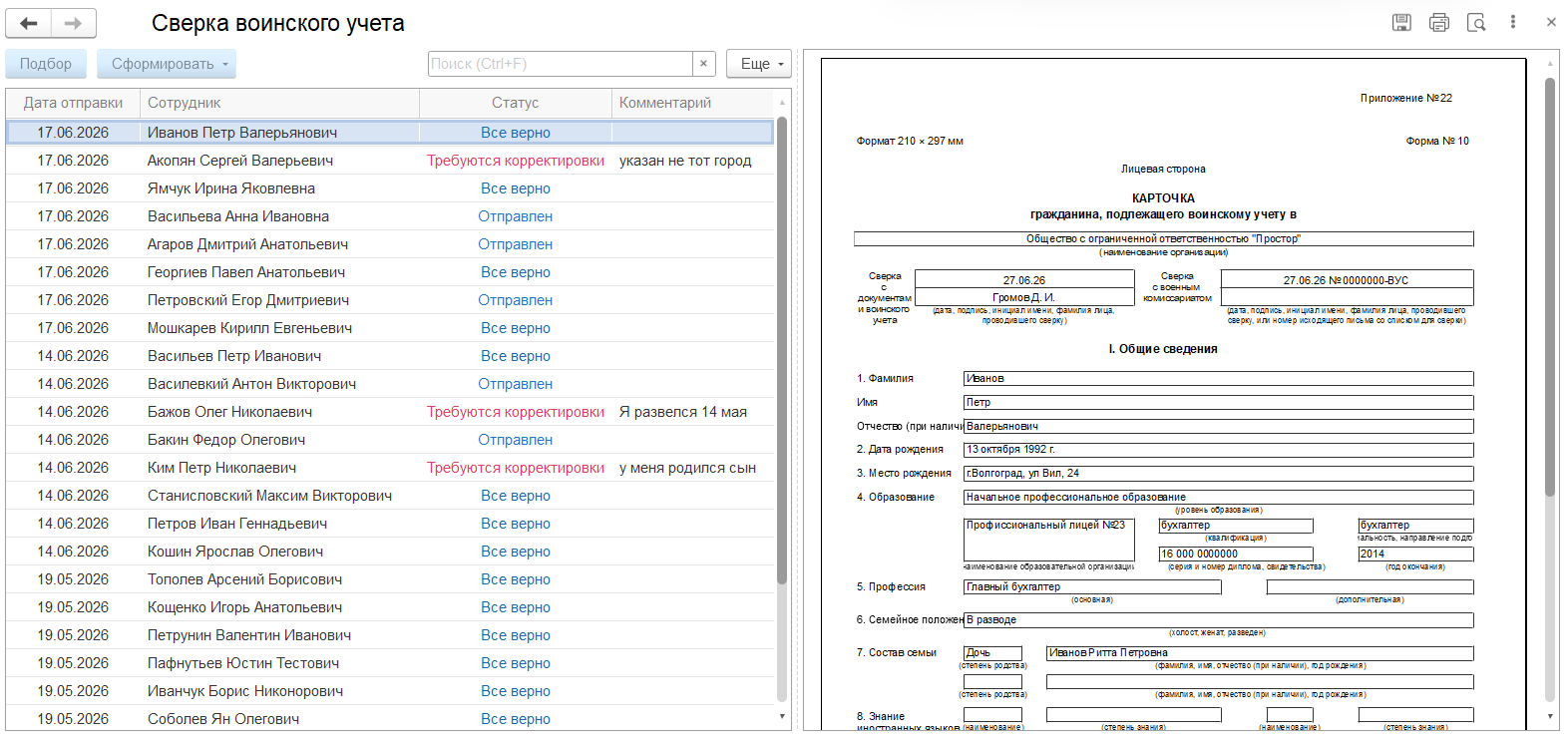
Task: Go back with the left arrow button
Action: tap(29, 23)
